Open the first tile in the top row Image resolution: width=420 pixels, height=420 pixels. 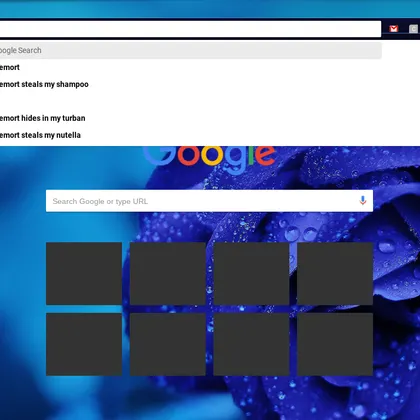click(84, 274)
